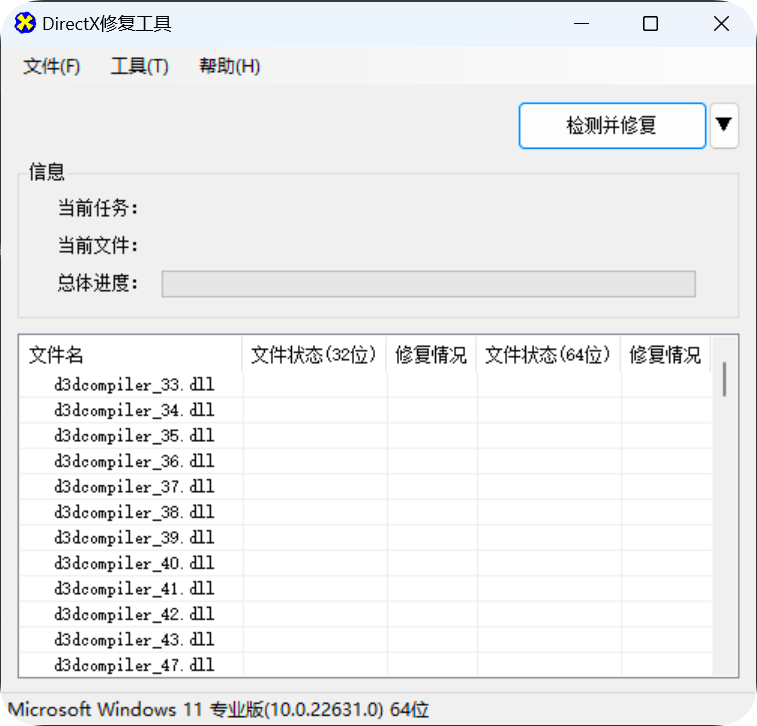Maximize the DirectX修复工具 window
757x726 pixels.
(650, 24)
